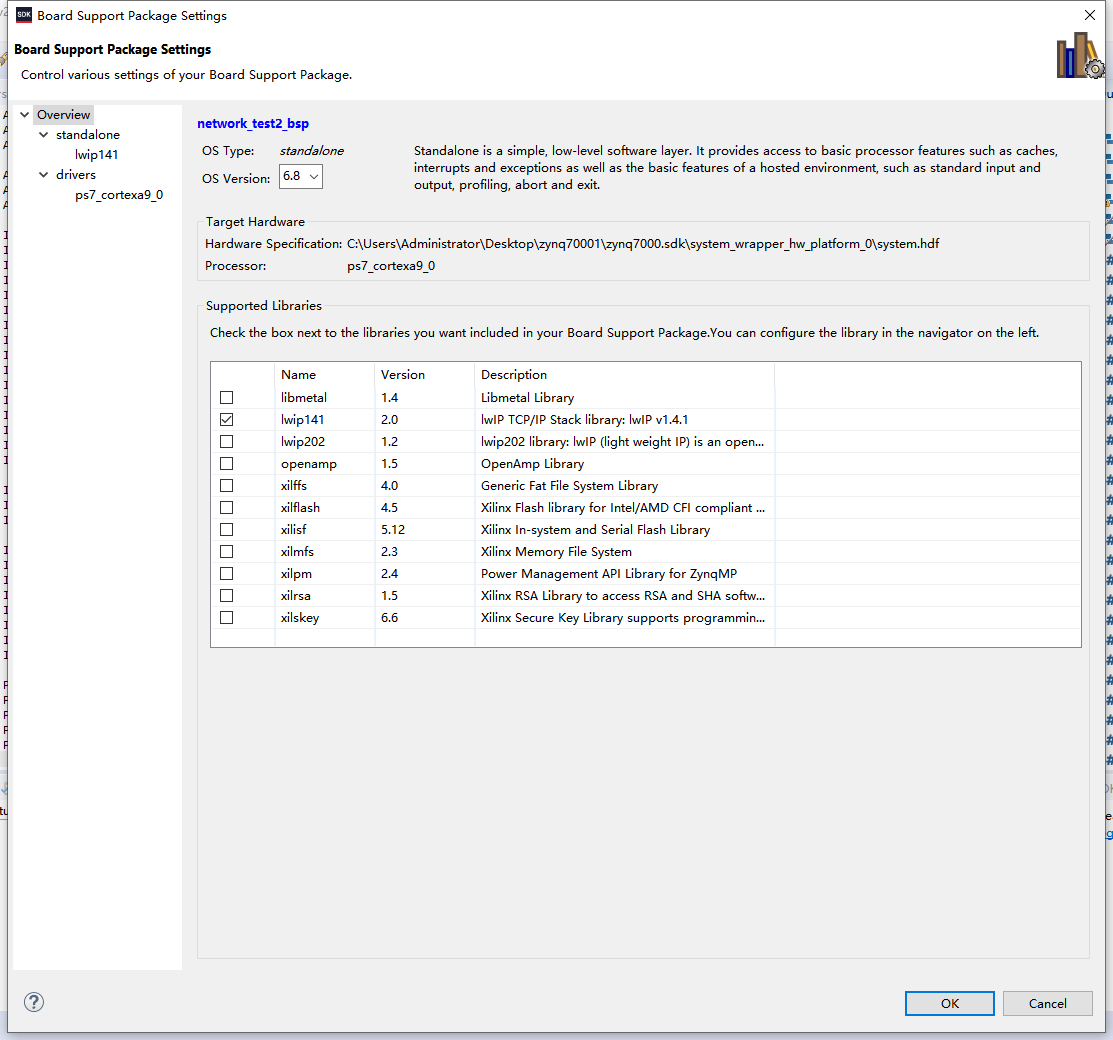Enable the xilrsa library checkbox

coord(226,596)
